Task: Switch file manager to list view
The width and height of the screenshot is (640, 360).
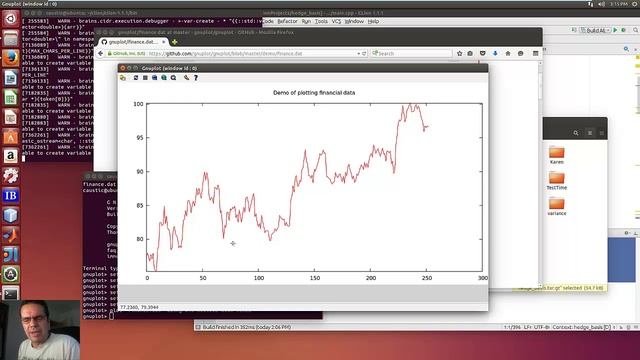Action: pos(590,133)
